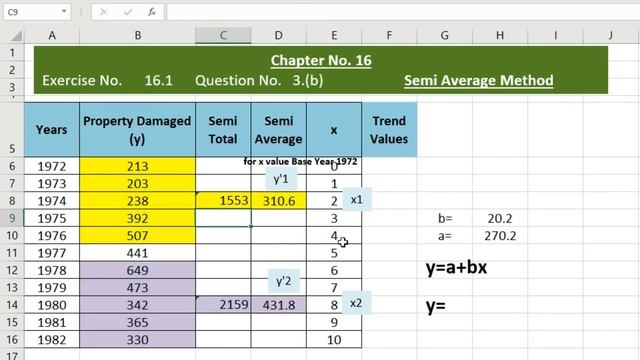Screen dimensions: 640x360
Task: Select the 'Years' header cell
Action: click(52, 130)
